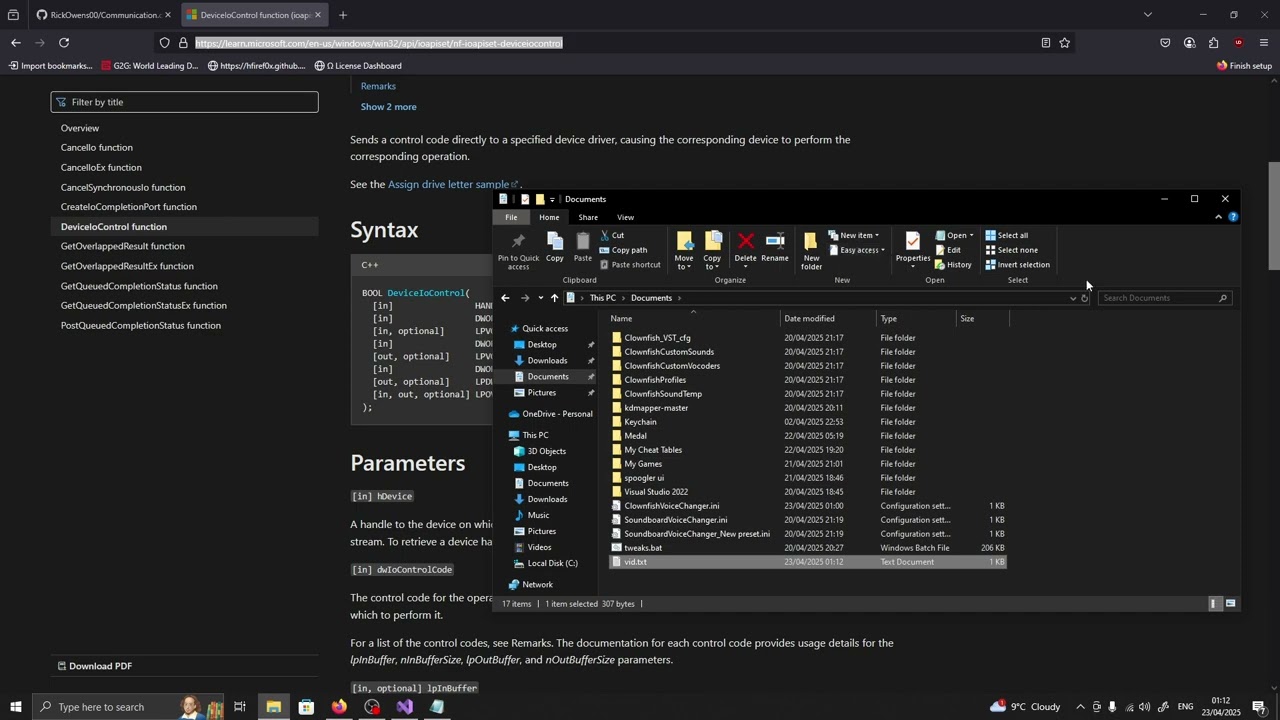Screen dimensions: 1280x720
Task: Open Assign drive letter sample link
Action: tap(452, 184)
